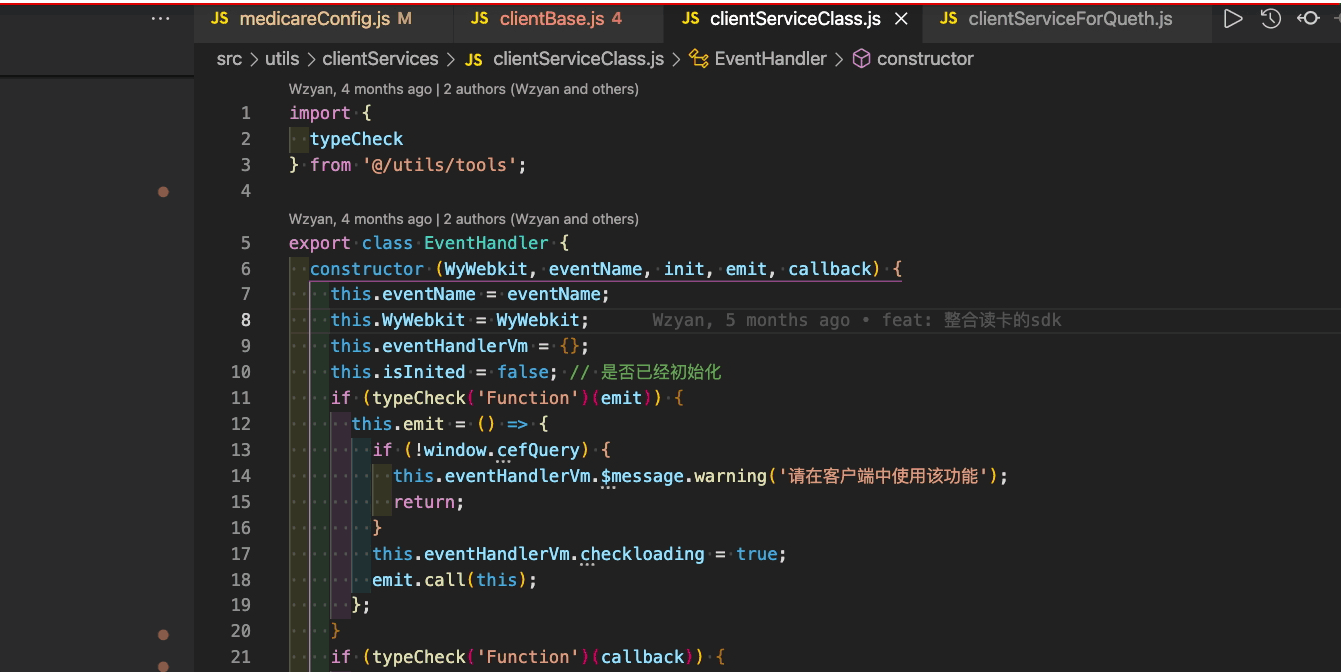This screenshot has width=1341, height=672.
Task: Click the git commit compare icon
Action: click(1308, 19)
